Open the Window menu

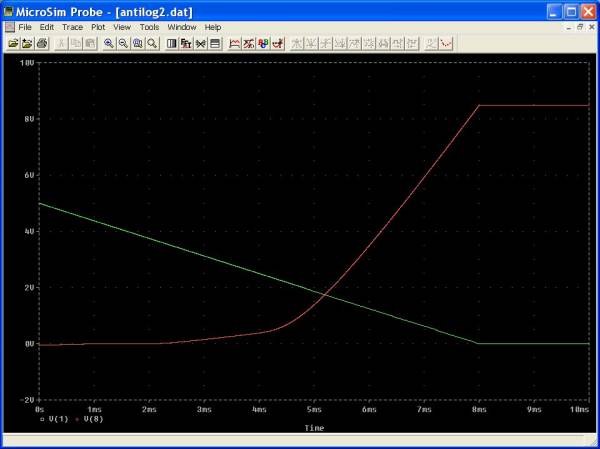pos(182,27)
